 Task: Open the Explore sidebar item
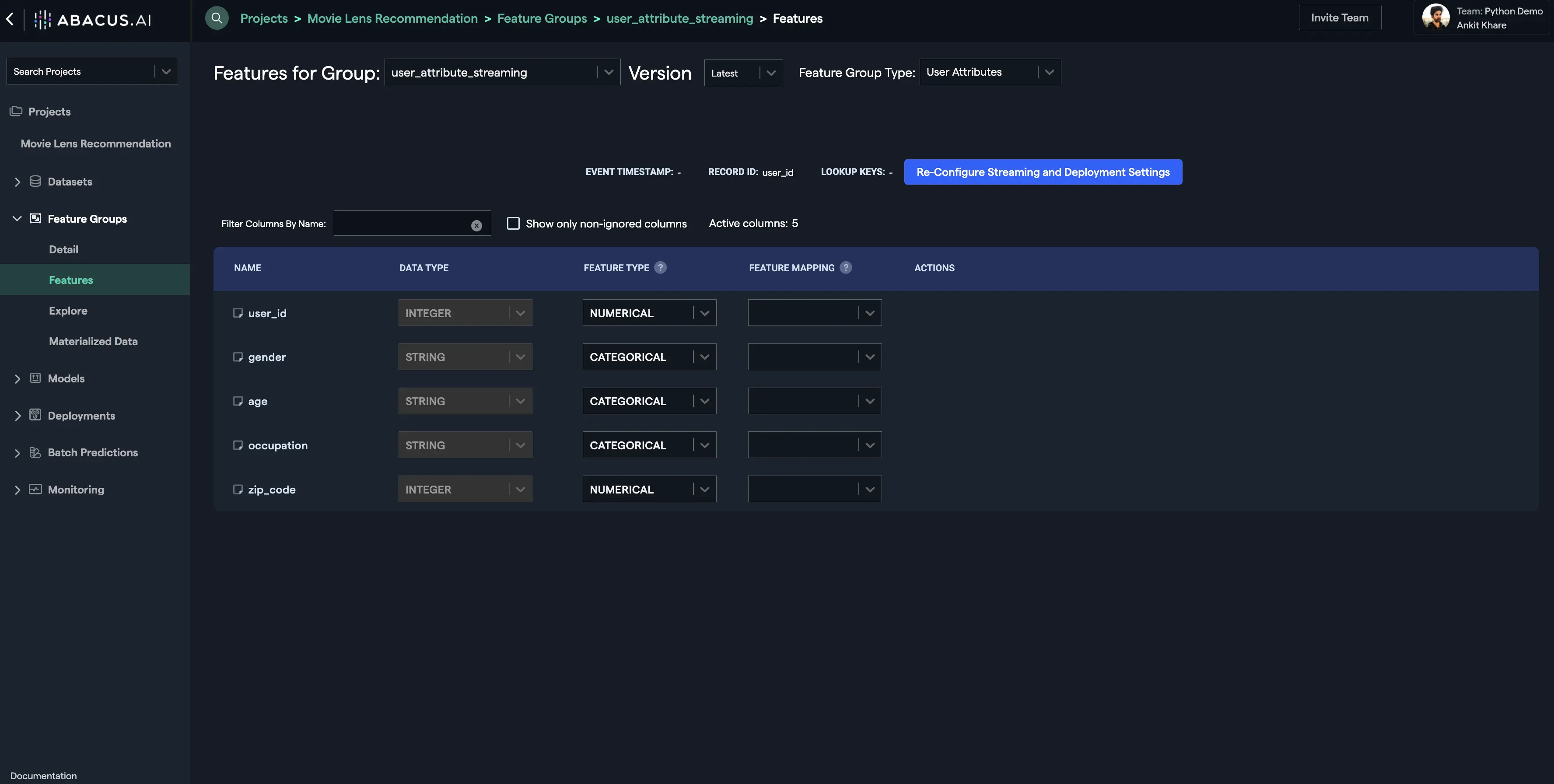(x=68, y=311)
